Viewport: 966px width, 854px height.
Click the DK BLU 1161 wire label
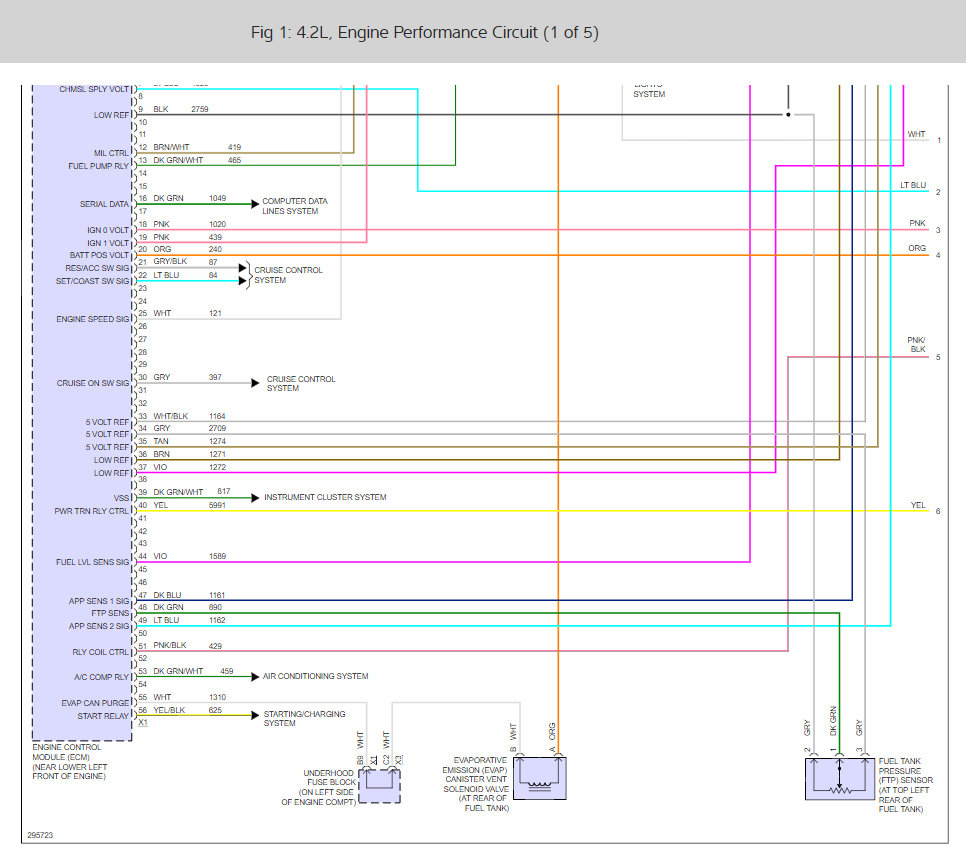coord(189,595)
